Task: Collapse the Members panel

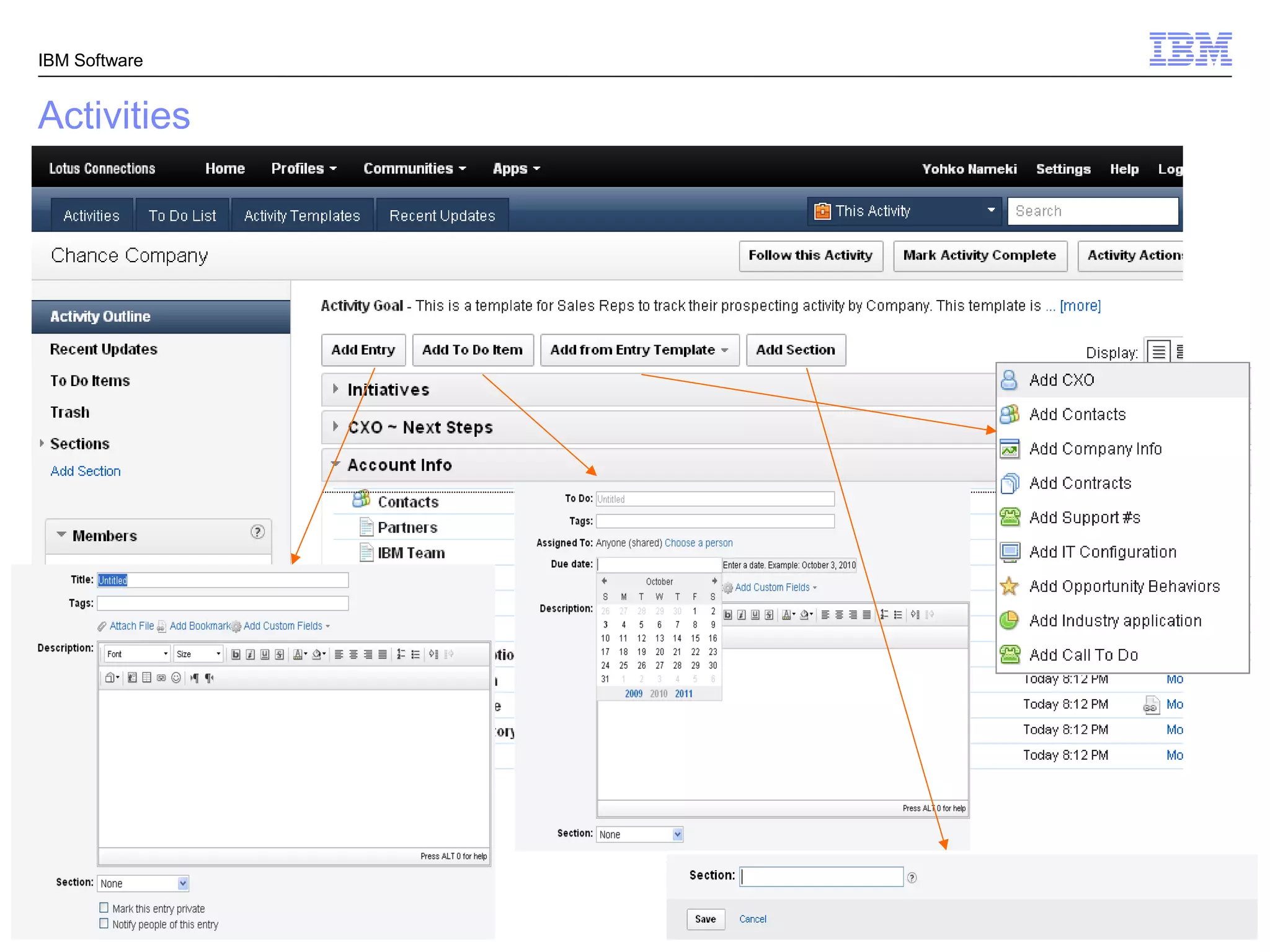Action: click(x=61, y=534)
